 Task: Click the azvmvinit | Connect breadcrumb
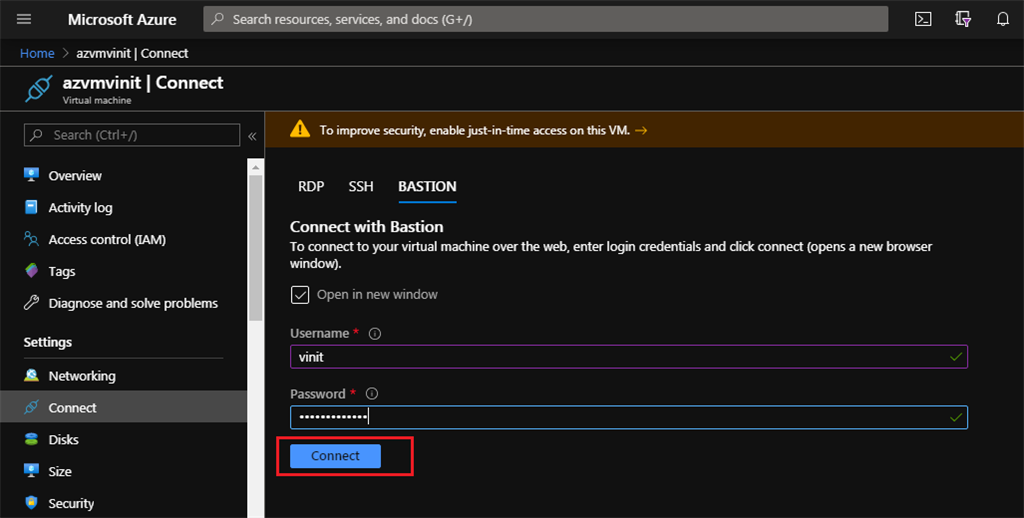pyautogui.click(x=132, y=54)
